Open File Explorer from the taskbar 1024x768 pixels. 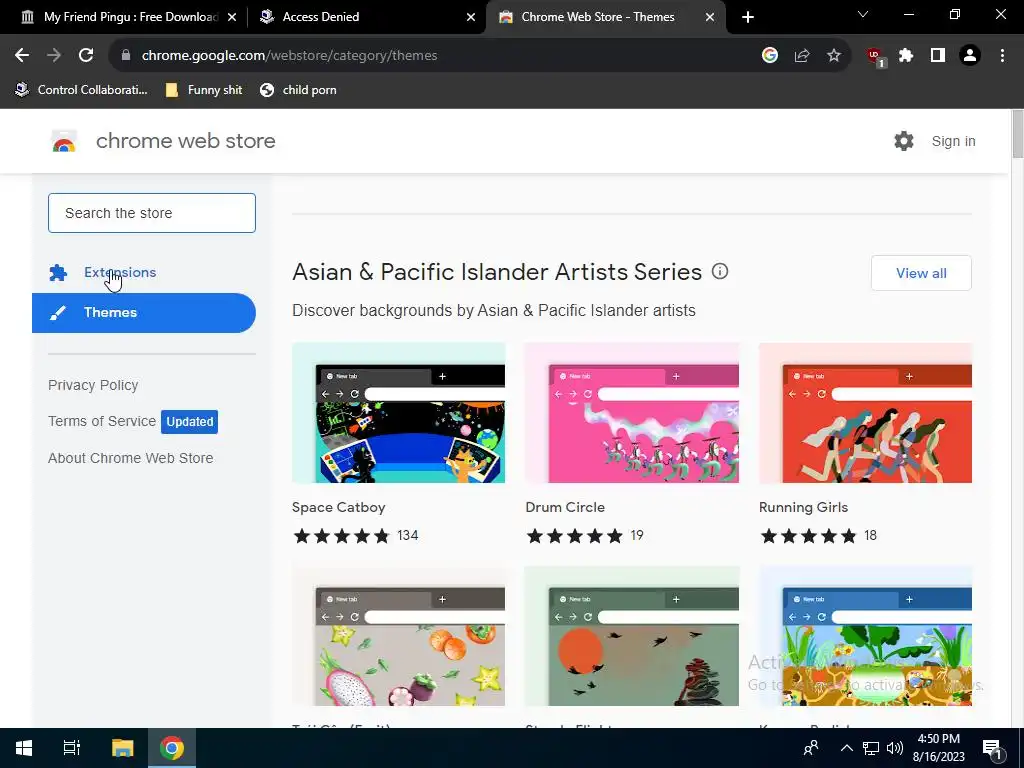[x=122, y=748]
